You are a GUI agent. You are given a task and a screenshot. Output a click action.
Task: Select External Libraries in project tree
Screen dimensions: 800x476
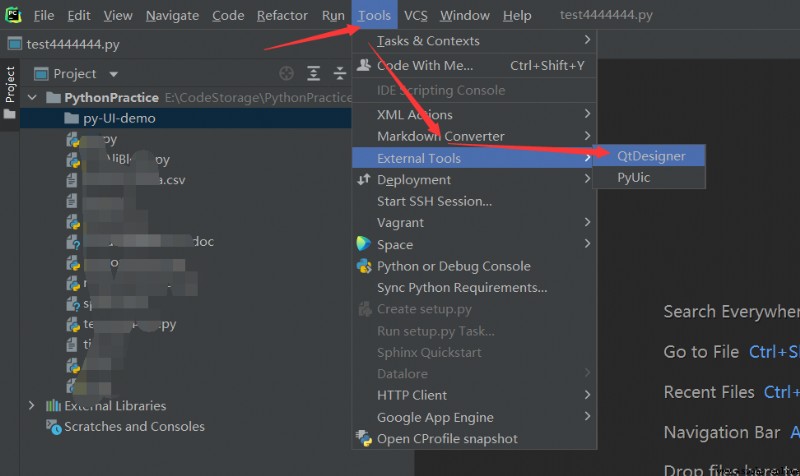pyautogui.click(x=115, y=406)
